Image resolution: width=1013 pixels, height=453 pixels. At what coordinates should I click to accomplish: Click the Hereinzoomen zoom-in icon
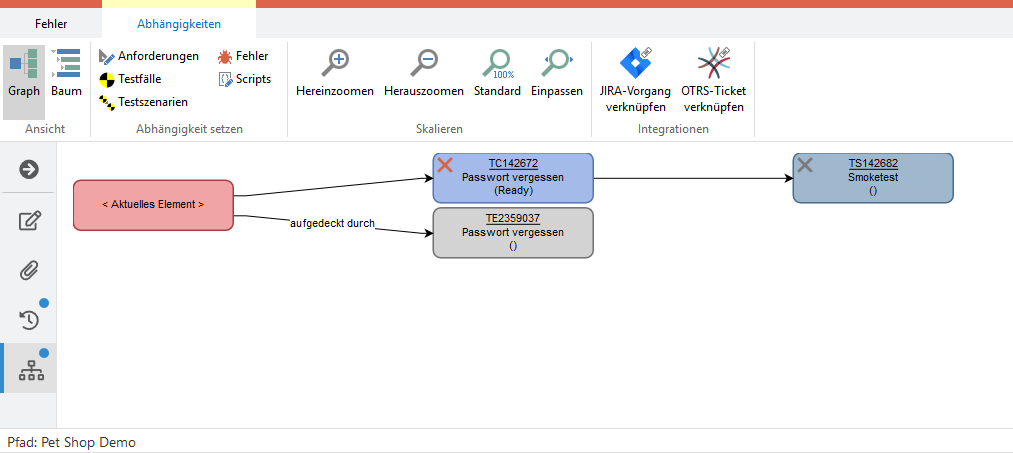pyautogui.click(x=335, y=65)
